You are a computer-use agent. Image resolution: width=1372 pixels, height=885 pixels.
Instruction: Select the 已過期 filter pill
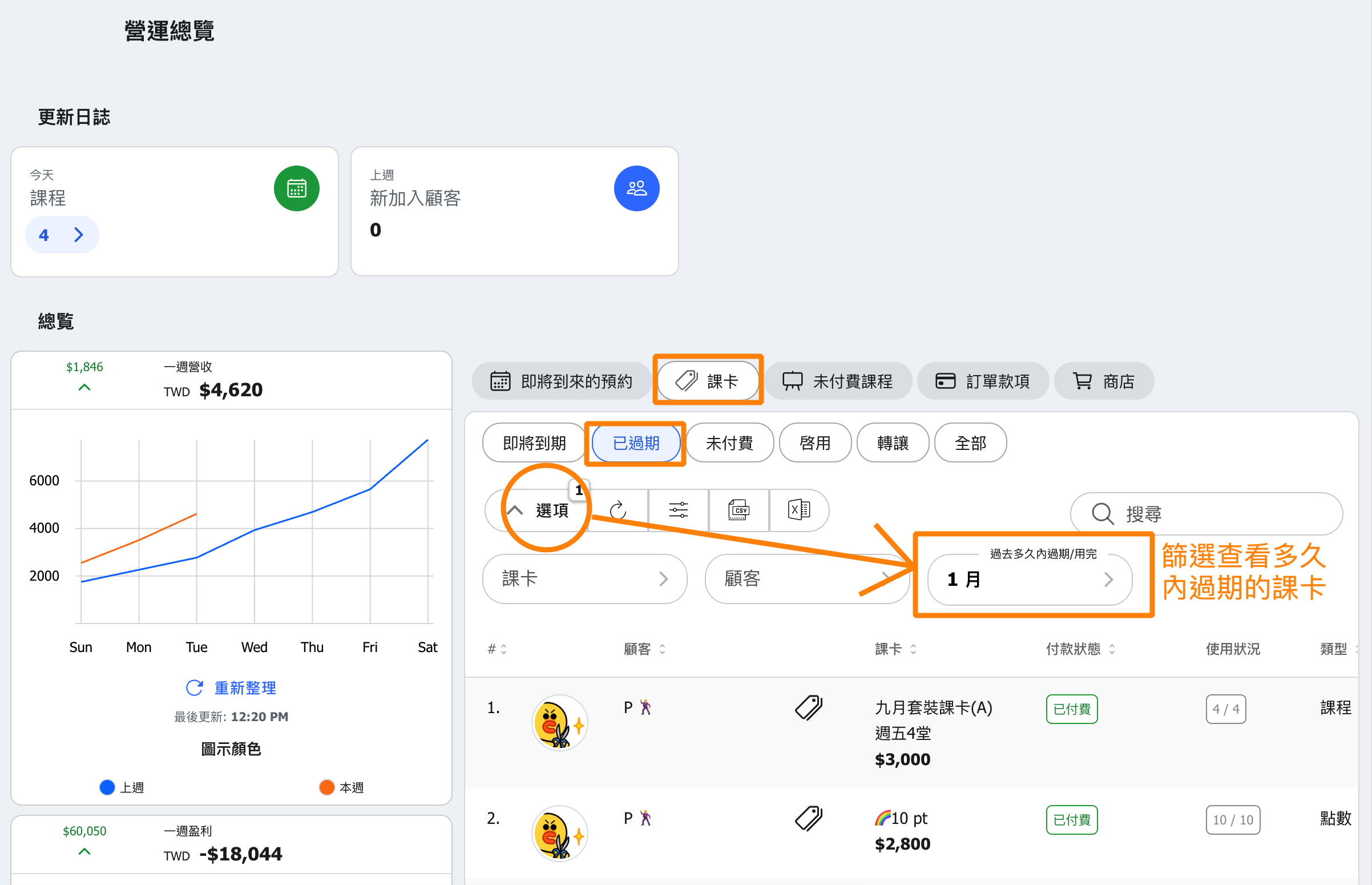[x=636, y=443]
